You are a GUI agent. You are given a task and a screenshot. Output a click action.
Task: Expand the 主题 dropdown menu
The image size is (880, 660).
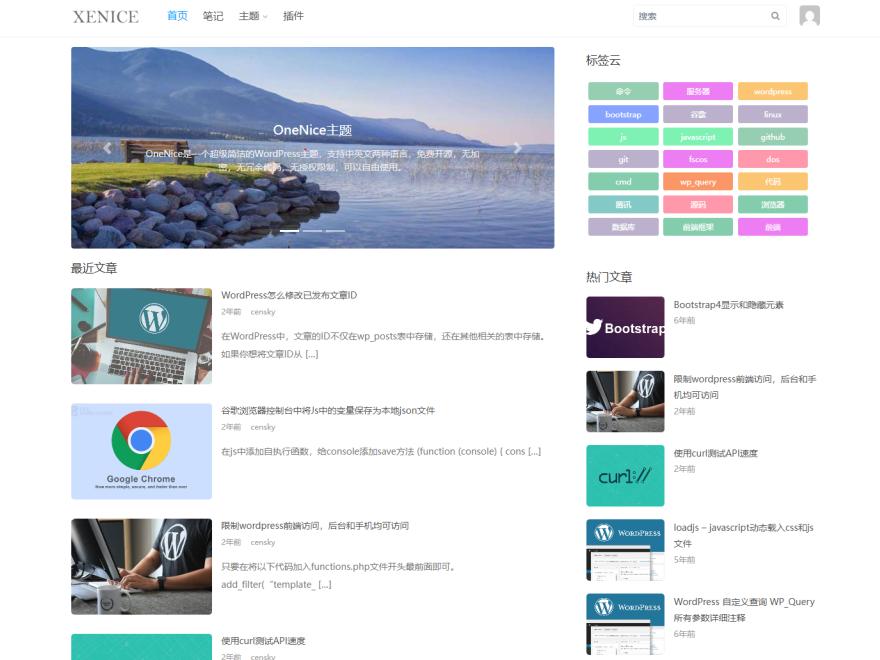click(x=251, y=16)
